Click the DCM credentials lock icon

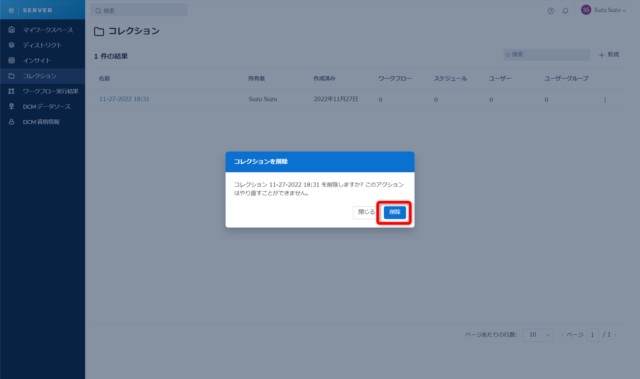(x=11, y=122)
